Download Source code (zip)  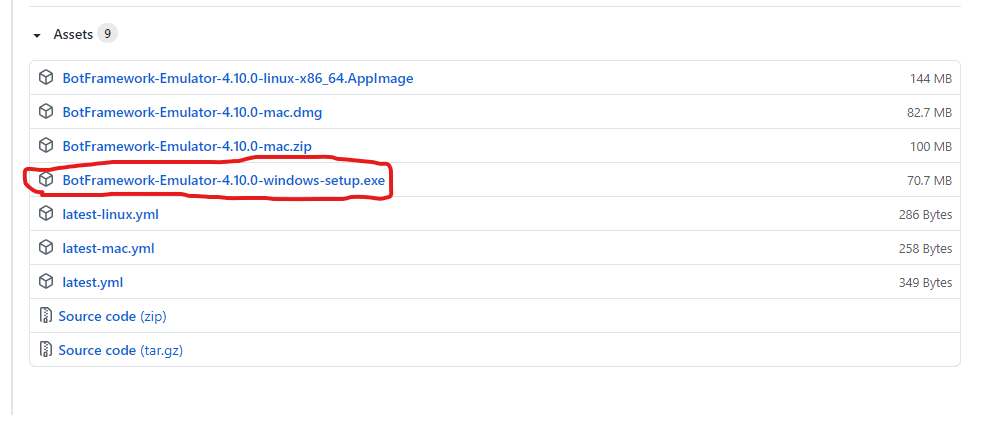(113, 316)
